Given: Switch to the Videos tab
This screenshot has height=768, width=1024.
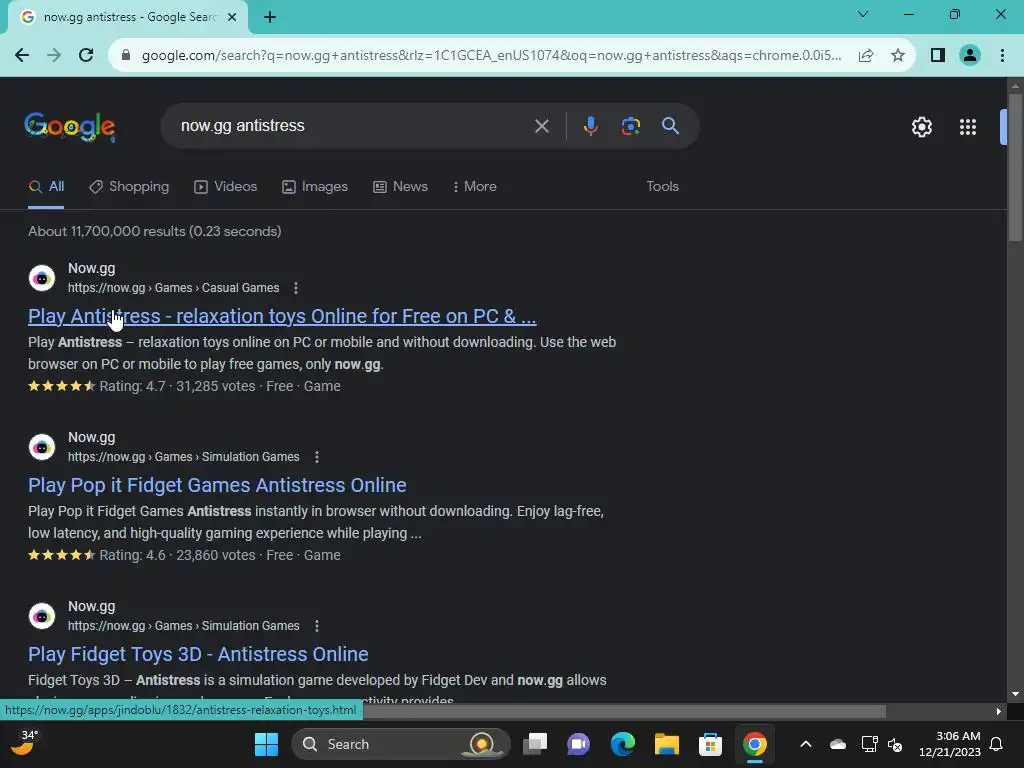Looking at the screenshot, I should tap(226, 187).
